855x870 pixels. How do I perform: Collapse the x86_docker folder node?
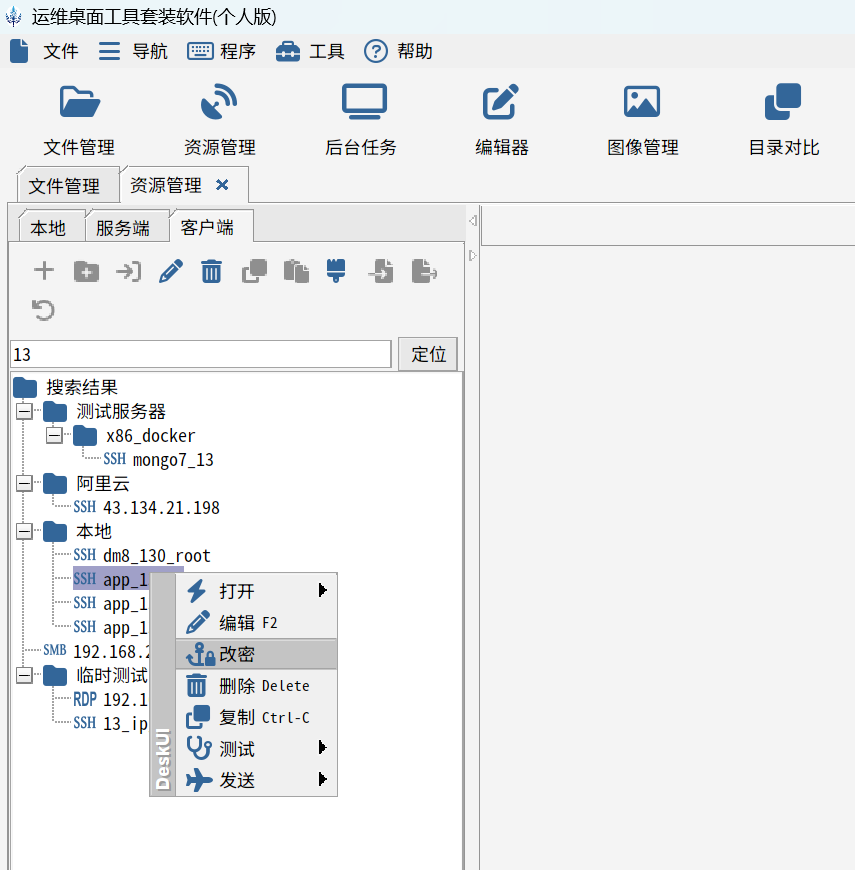pyautogui.click(x=54, y=436)
